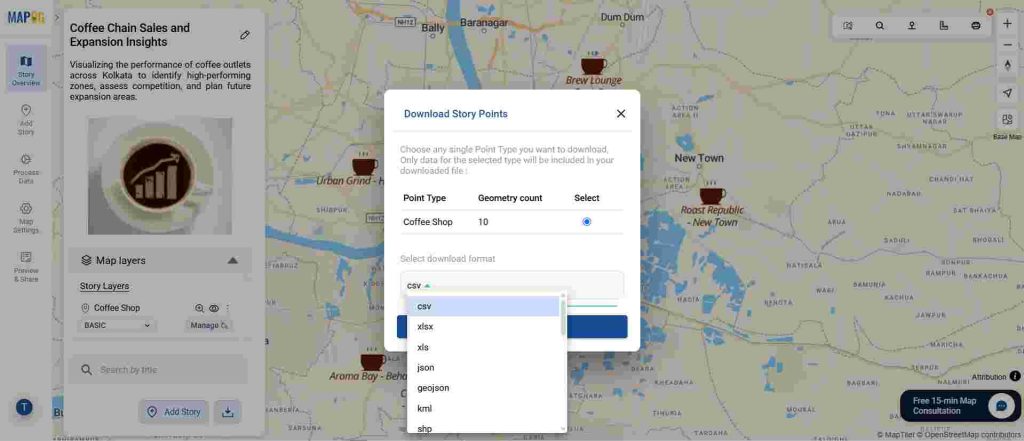The image size is (1024, 441).
Task: Edit the story title with the pencil icon
Action: tap(245, 35)
